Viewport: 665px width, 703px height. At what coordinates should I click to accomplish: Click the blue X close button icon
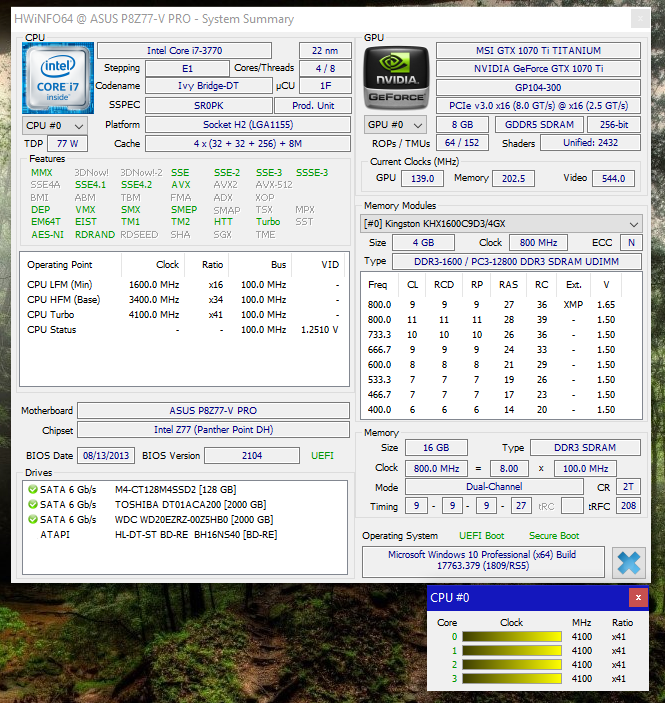click(x=629, y=563)
